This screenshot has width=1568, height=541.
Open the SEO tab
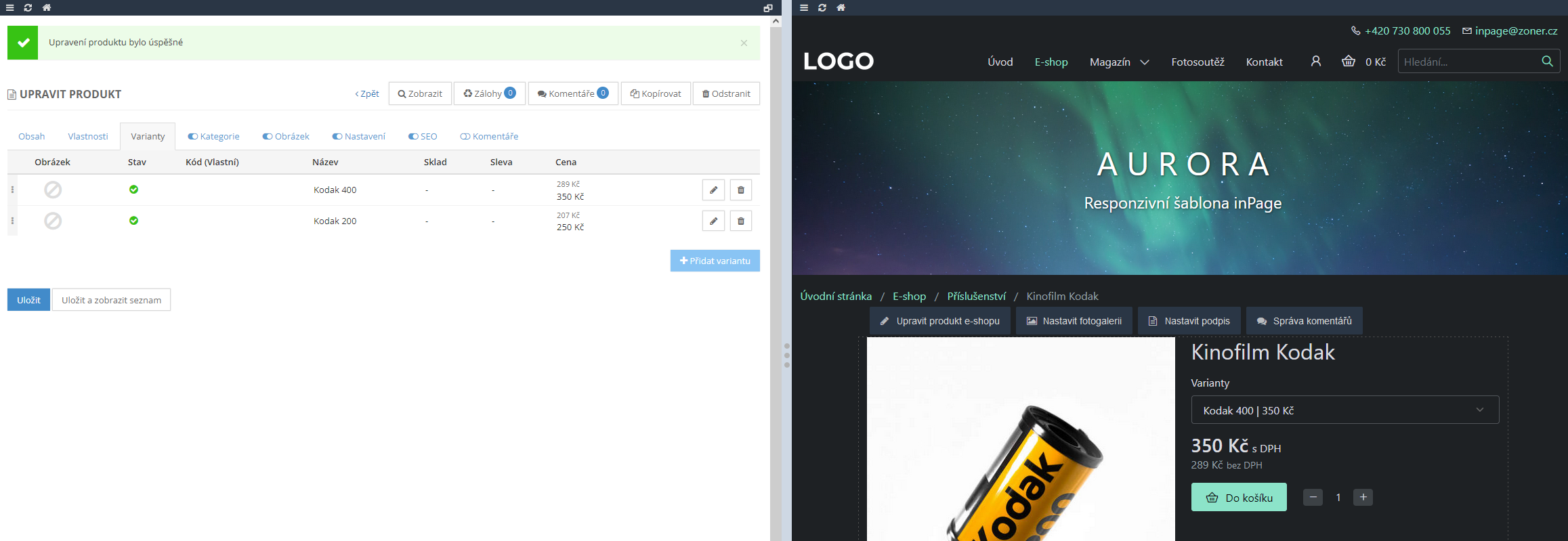(x=423, y=136)
